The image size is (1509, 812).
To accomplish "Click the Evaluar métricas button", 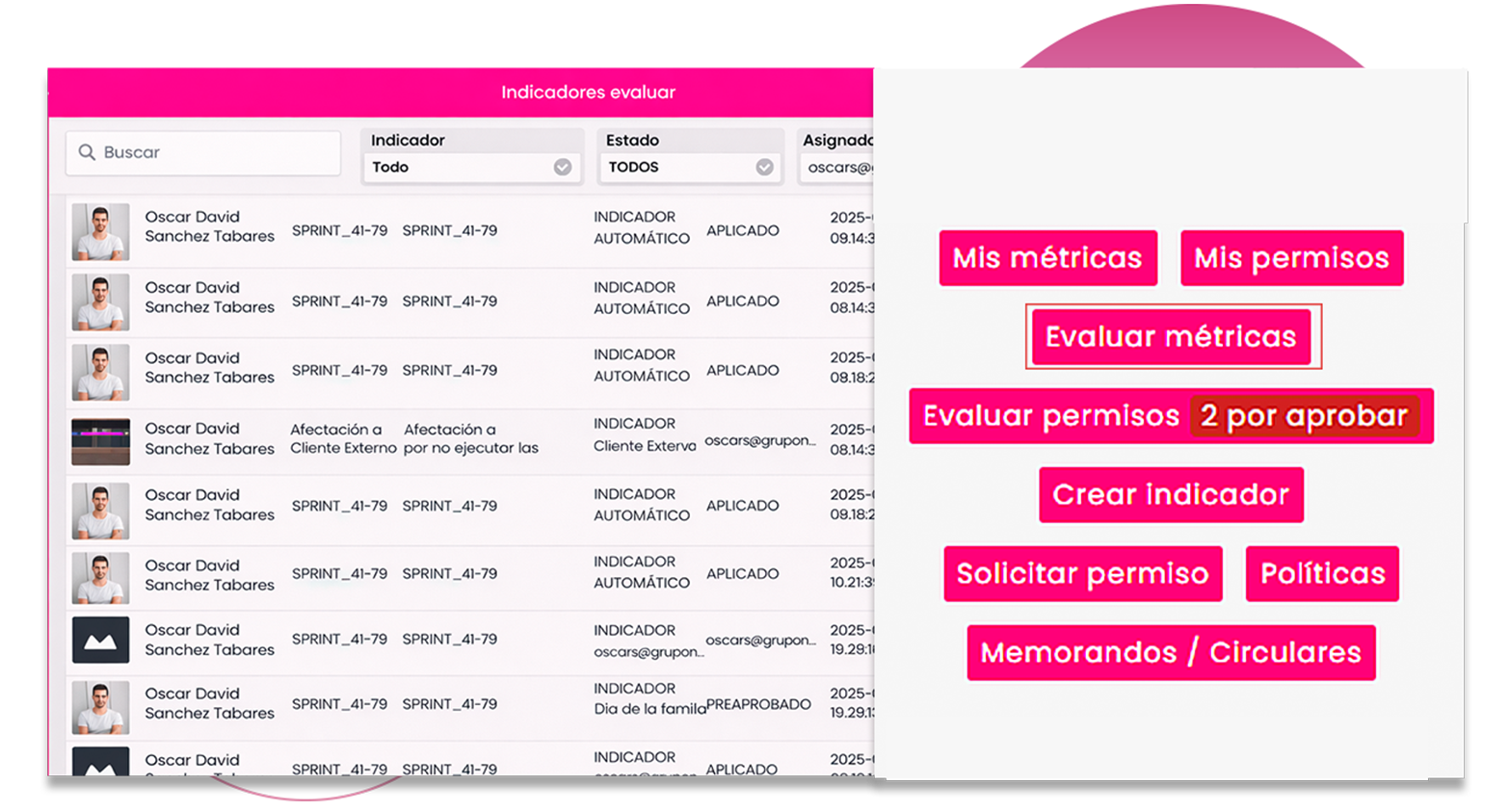I will tap(1171, 337).
